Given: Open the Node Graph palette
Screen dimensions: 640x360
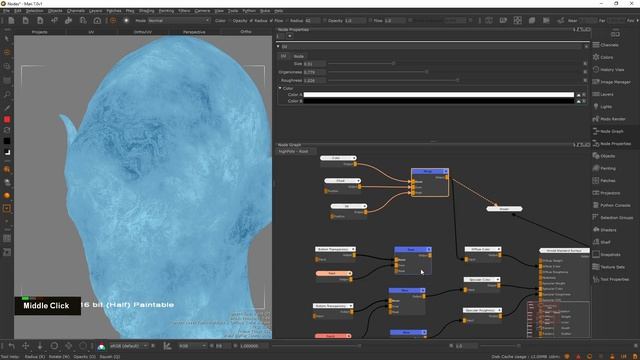Looking at the screenshot, I should (608, 131).
